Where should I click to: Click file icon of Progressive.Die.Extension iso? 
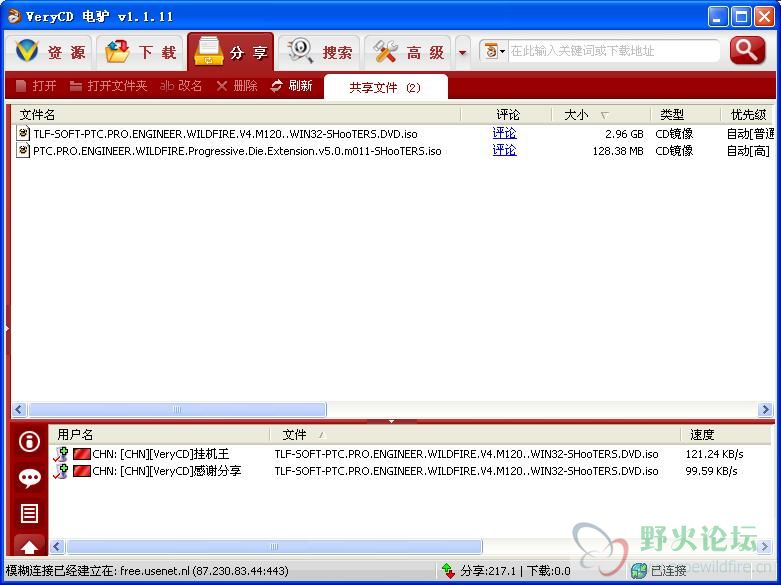click(x=23, y=150)
